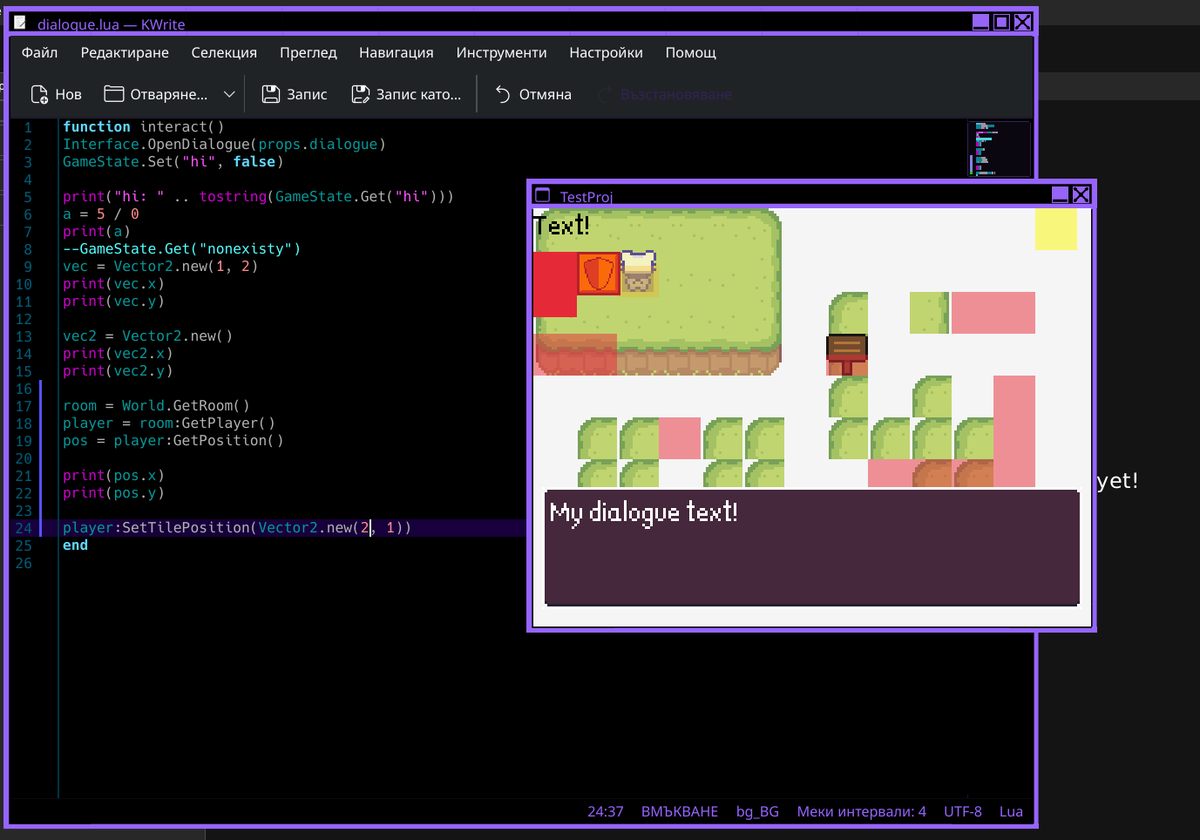The height and width of the screenshot is (840, 1200).
Task: Click the player:SetTilePosition code line
Action: point(237,528)
